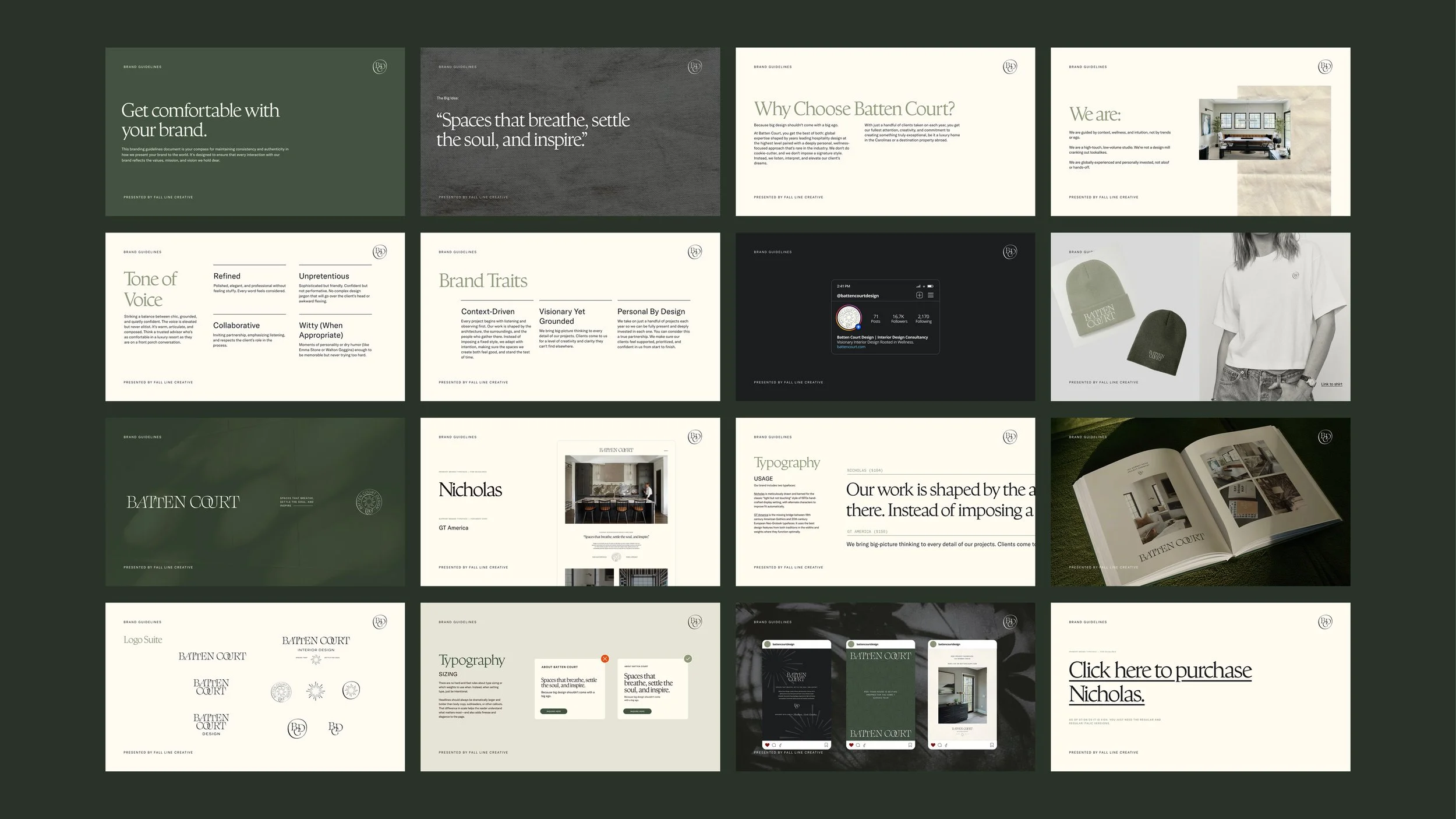
Task: Click 'Click here to purchase Nicholas.' link
Action: point(1159,682)
